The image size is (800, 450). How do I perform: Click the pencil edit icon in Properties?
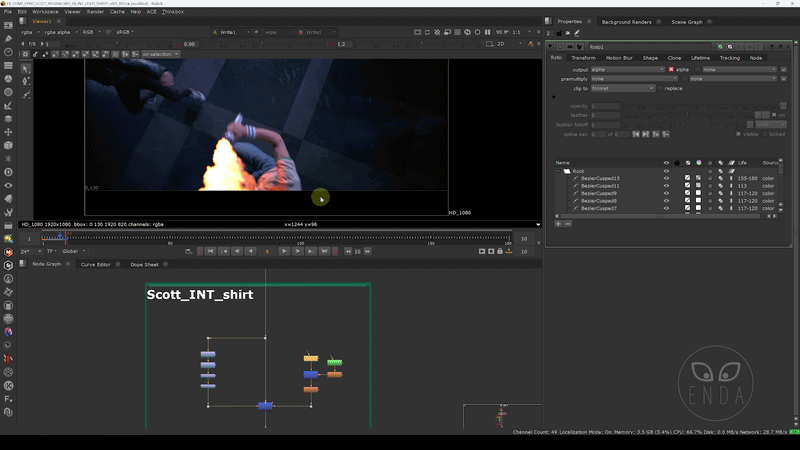coord(577,33)
